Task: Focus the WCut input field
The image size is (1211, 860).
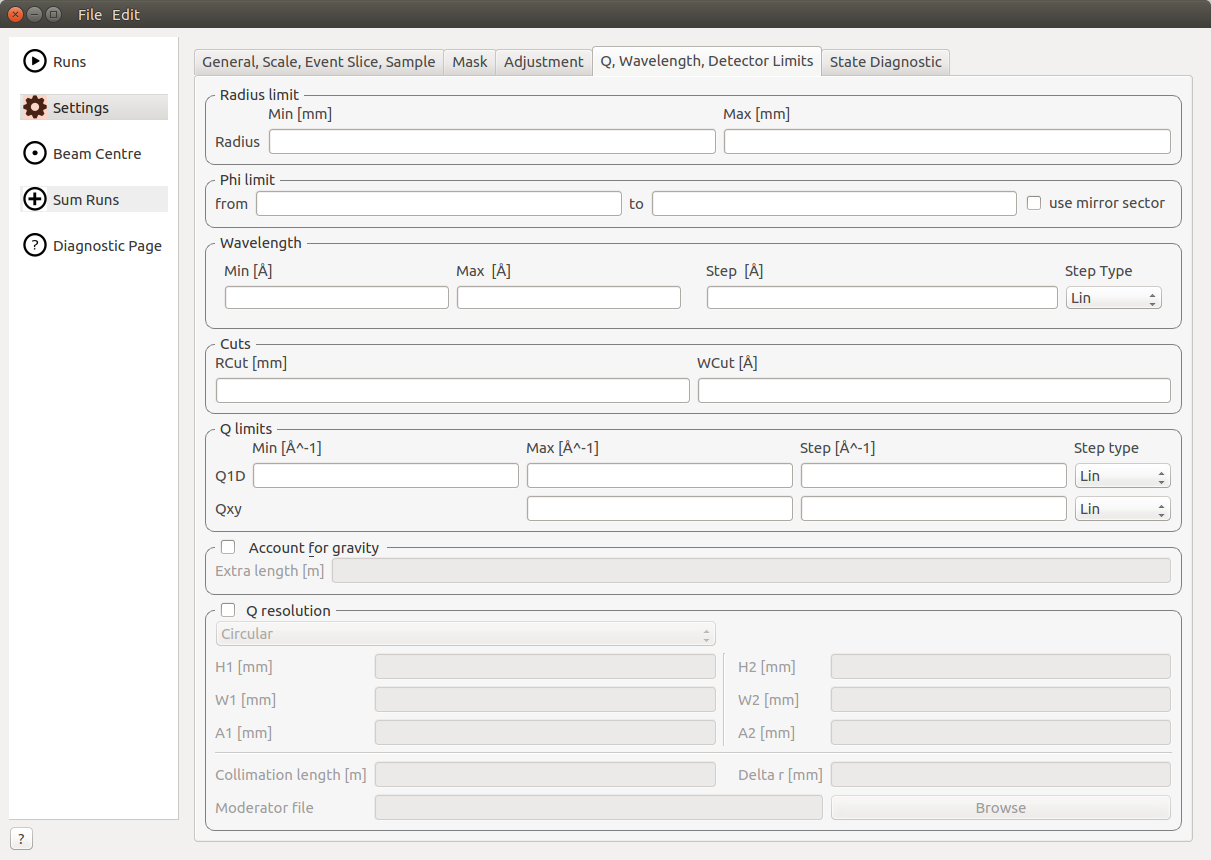Action: coord(933,391)
